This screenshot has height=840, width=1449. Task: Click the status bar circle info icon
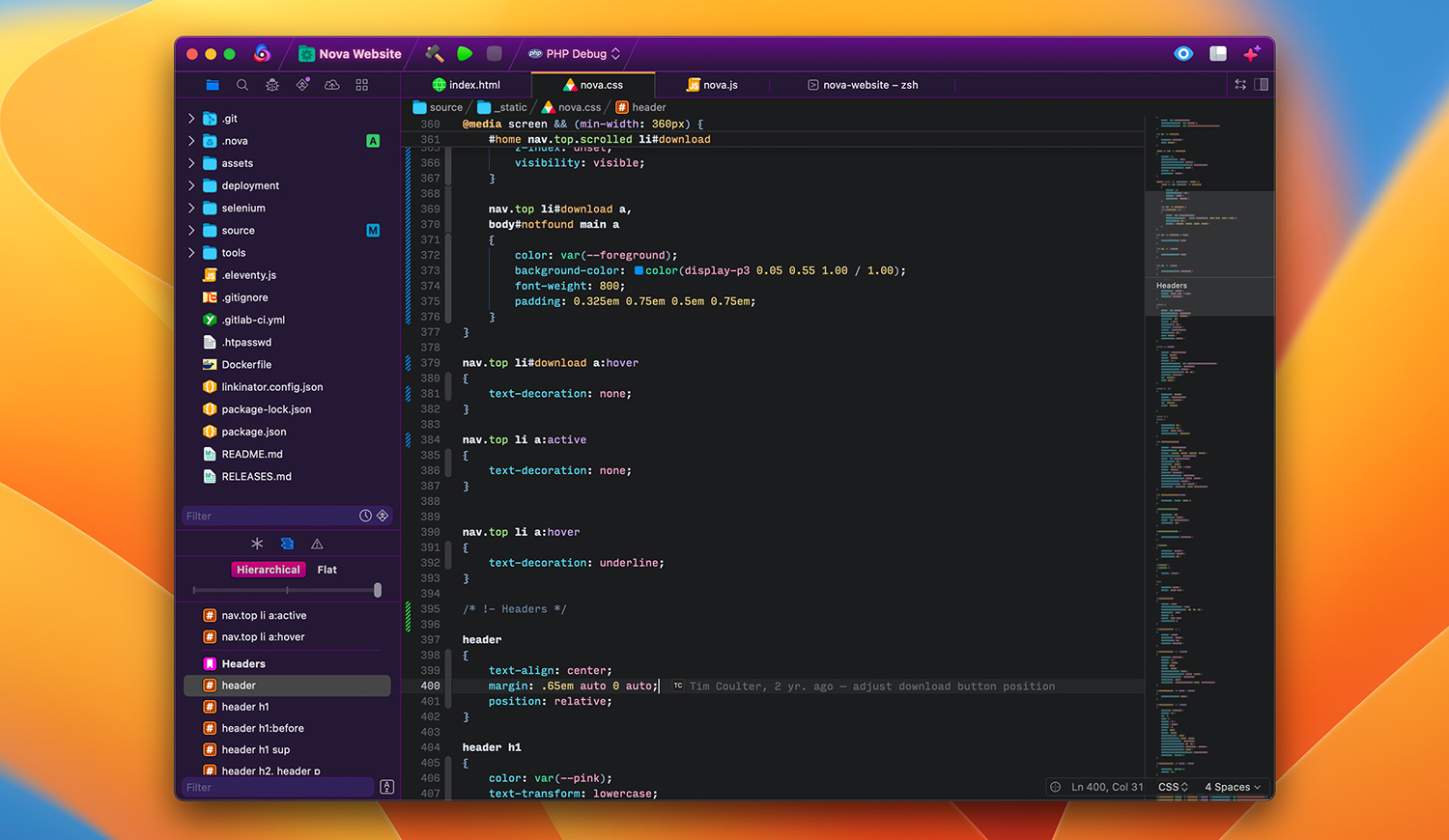[x=1056, y=787]
